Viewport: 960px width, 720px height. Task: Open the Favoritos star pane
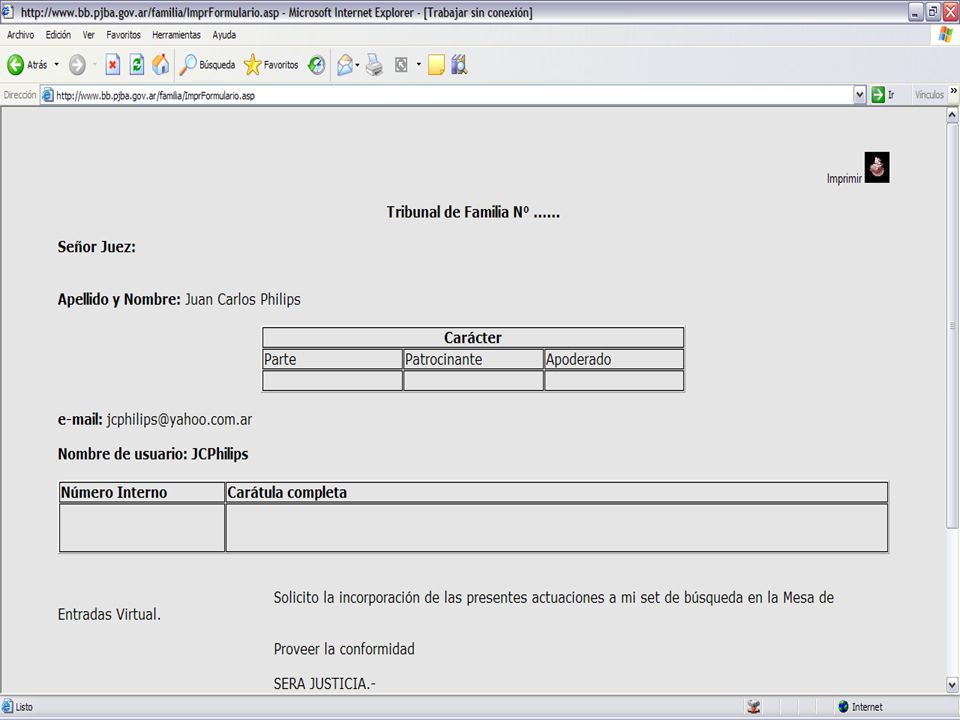(x=271, y=64)
